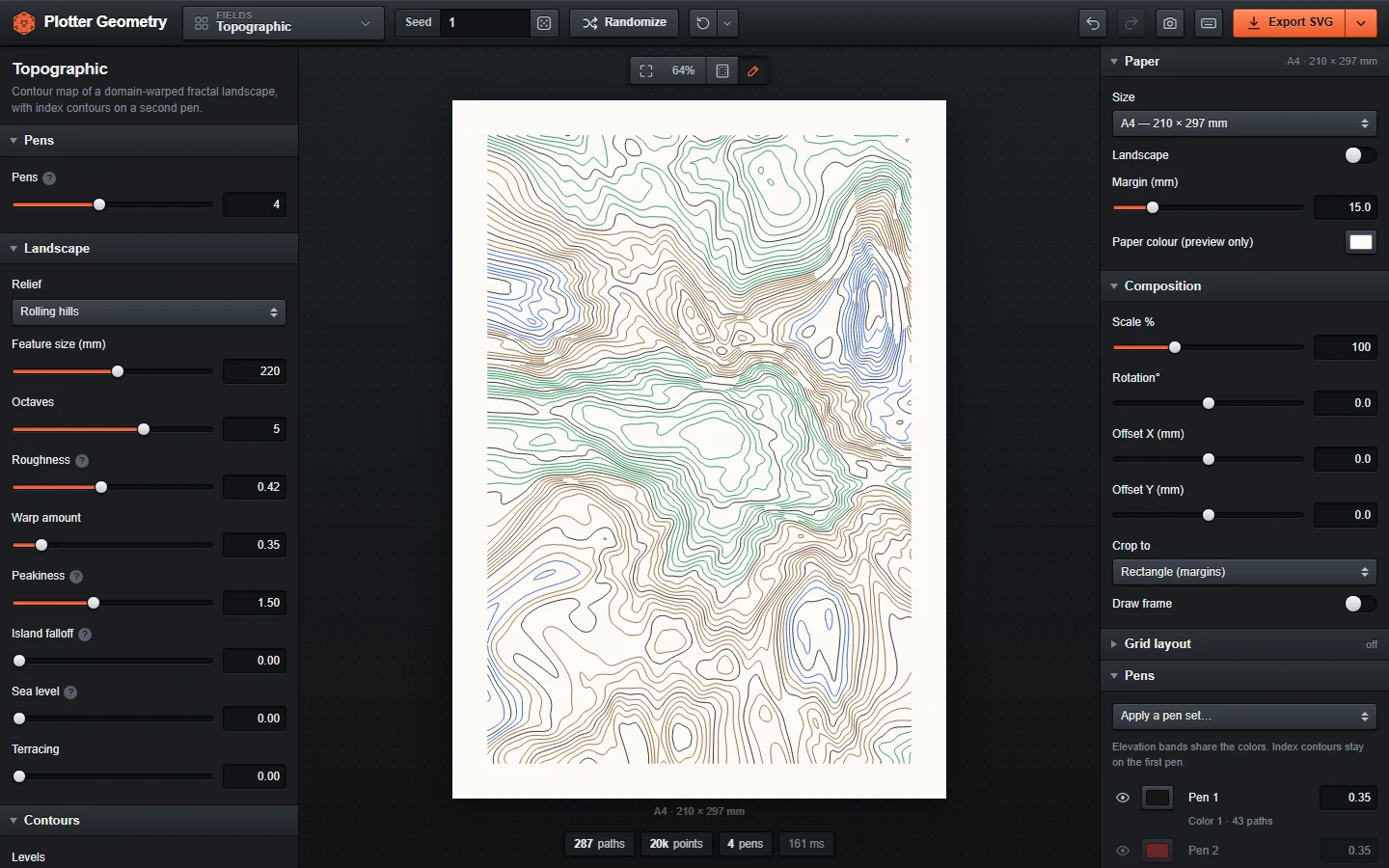Viewport: 1389px width, 868px height.
Task: Click the Seed input field
Action: point(484,23)
